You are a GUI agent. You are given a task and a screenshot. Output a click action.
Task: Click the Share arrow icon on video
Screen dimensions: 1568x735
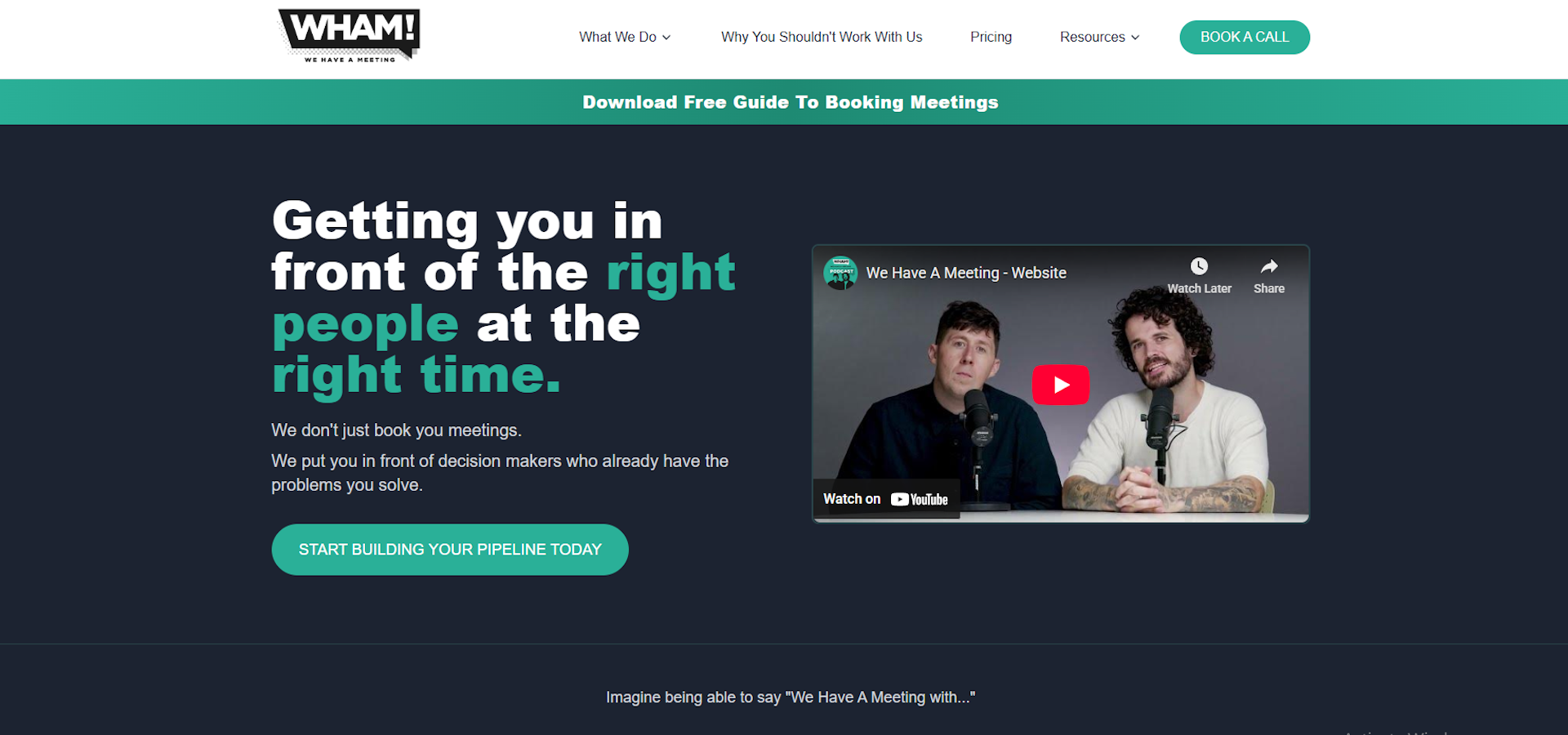tap(1269, 266)
